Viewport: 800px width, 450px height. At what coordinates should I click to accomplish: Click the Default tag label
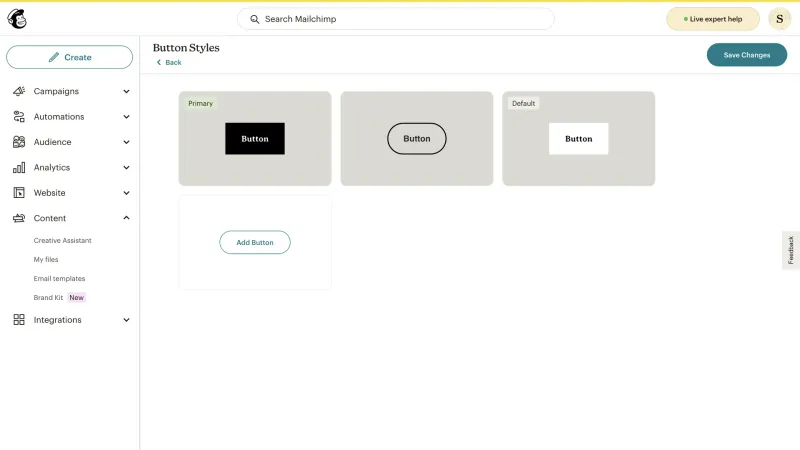tap(523, 104)
